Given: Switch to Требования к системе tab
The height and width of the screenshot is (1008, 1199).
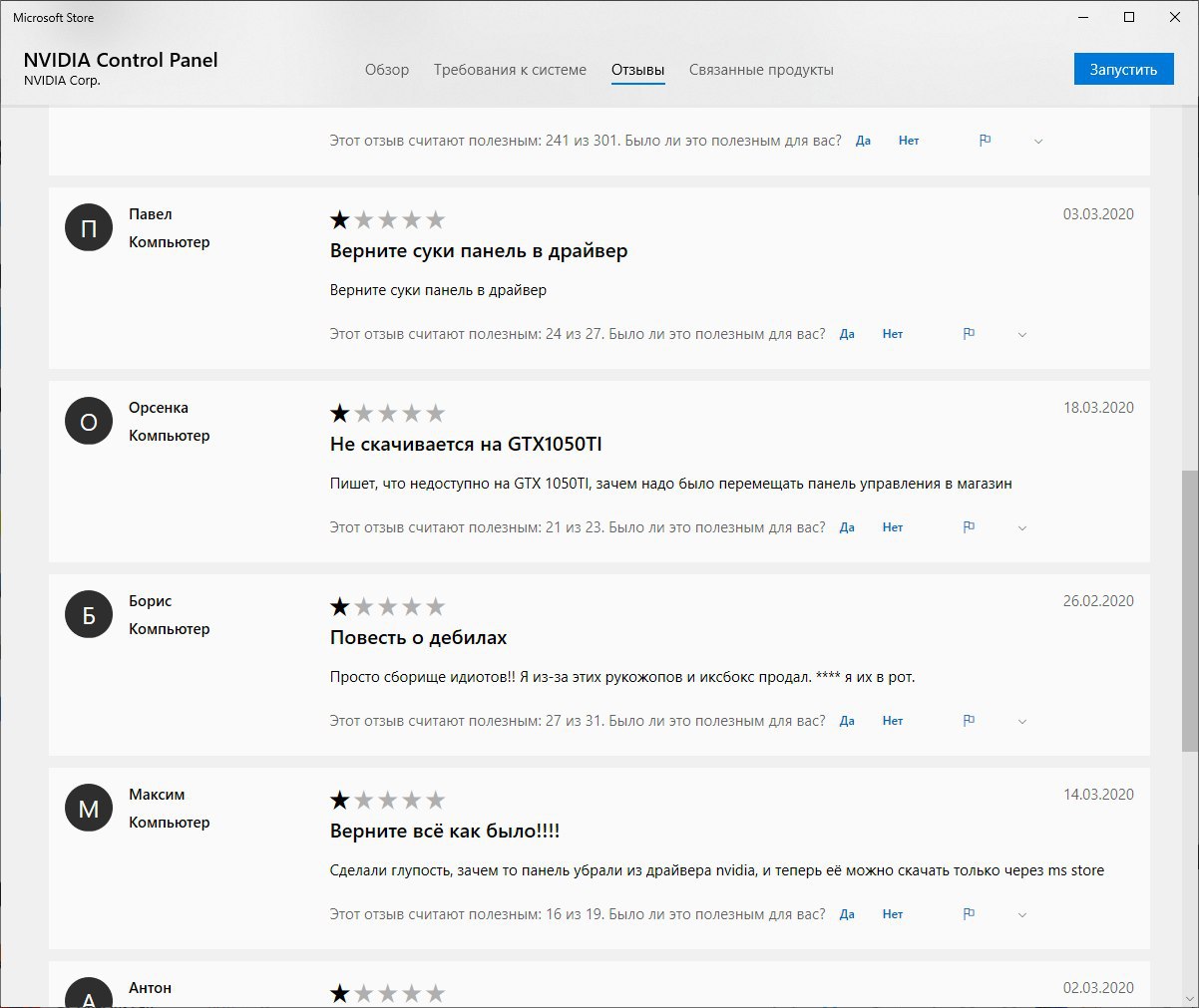Looking at the screenshot, I should (x=510, y=70).
